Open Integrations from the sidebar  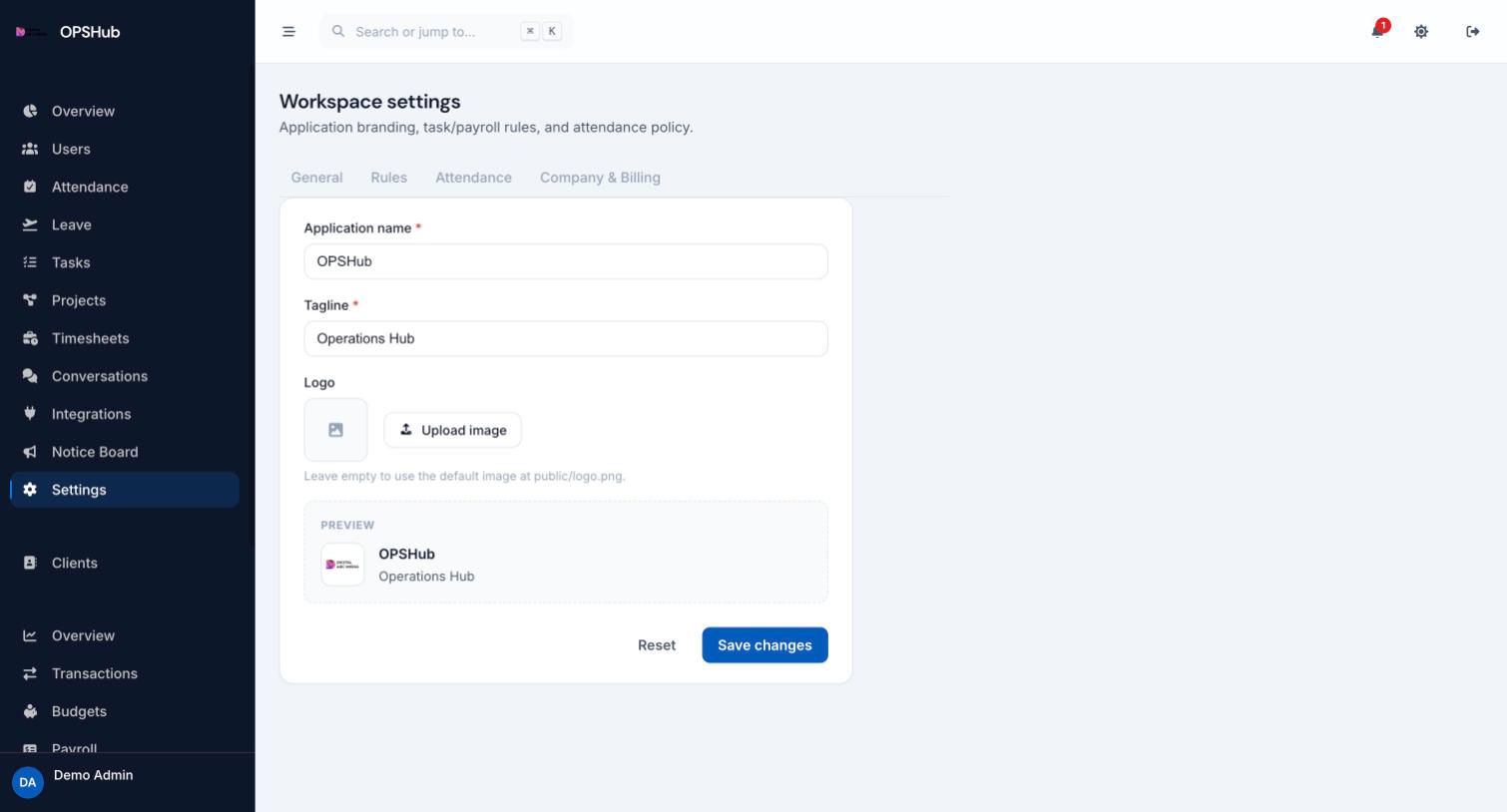[125, 414]
